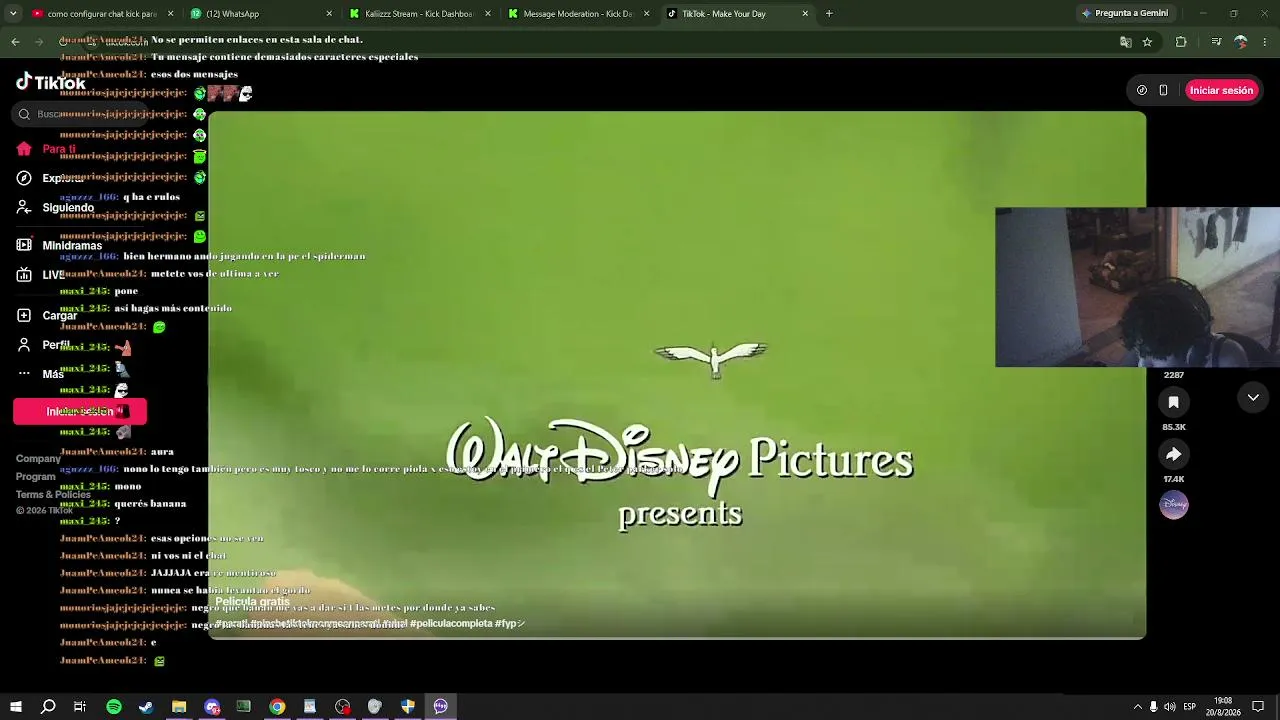Open the Windows Start menu
This screenshot has width=1280, height=720.
point(15,707)
